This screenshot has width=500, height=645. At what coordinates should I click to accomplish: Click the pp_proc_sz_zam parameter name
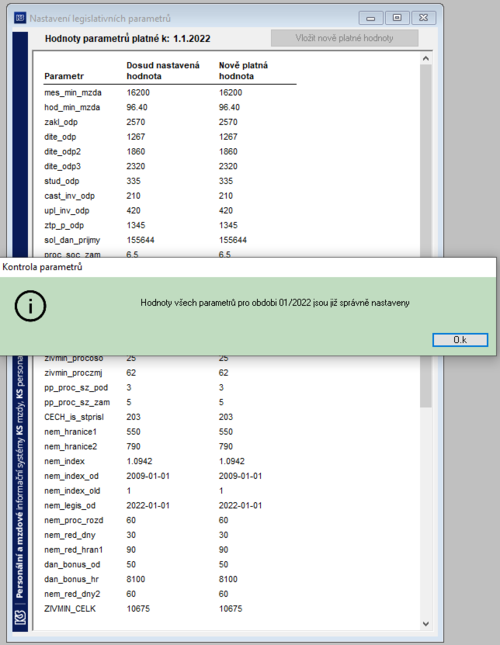[77, 403]
